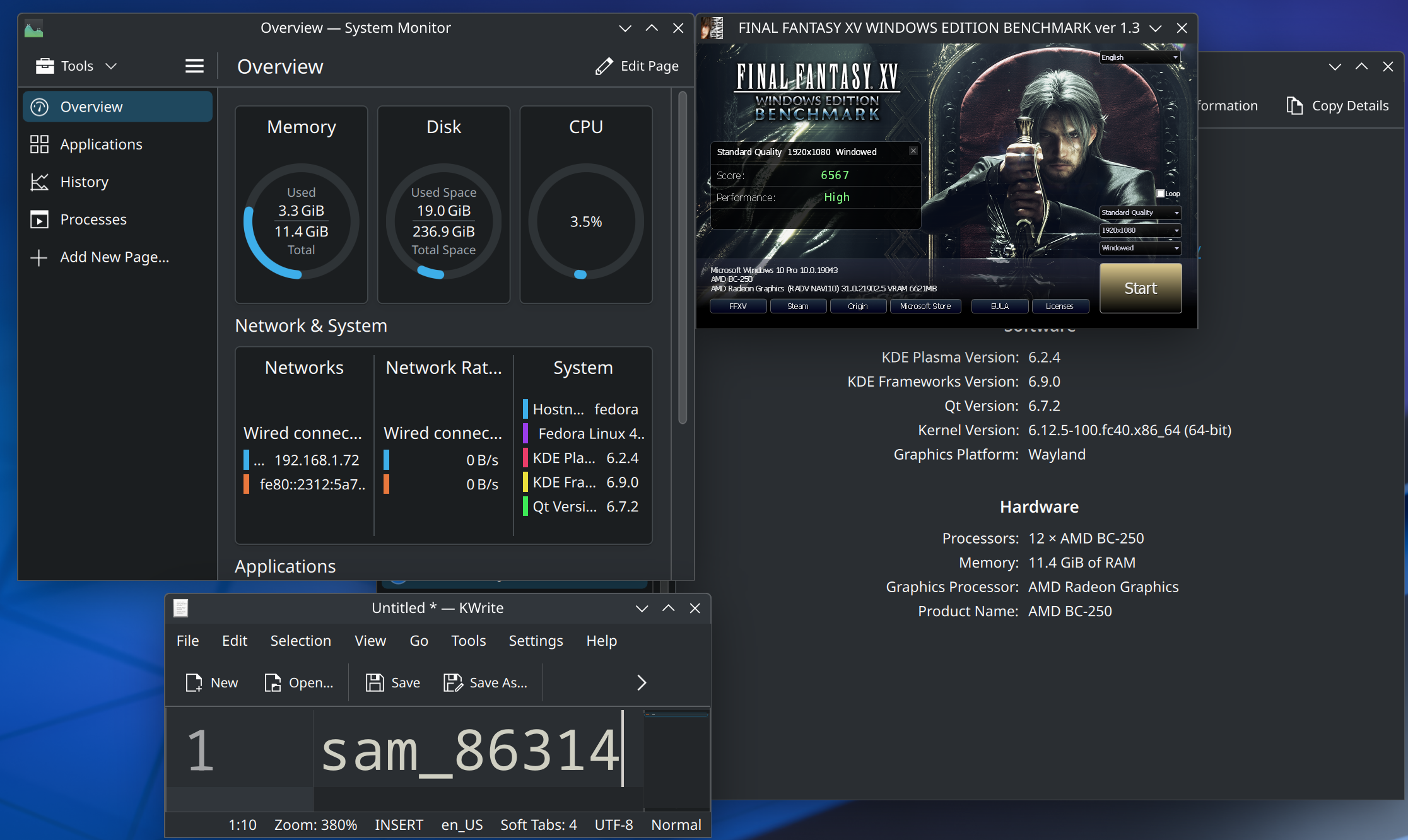Click line number 1 in KWrite
The height and width of the screenshot is (840, 1408).
coord(201,750)
